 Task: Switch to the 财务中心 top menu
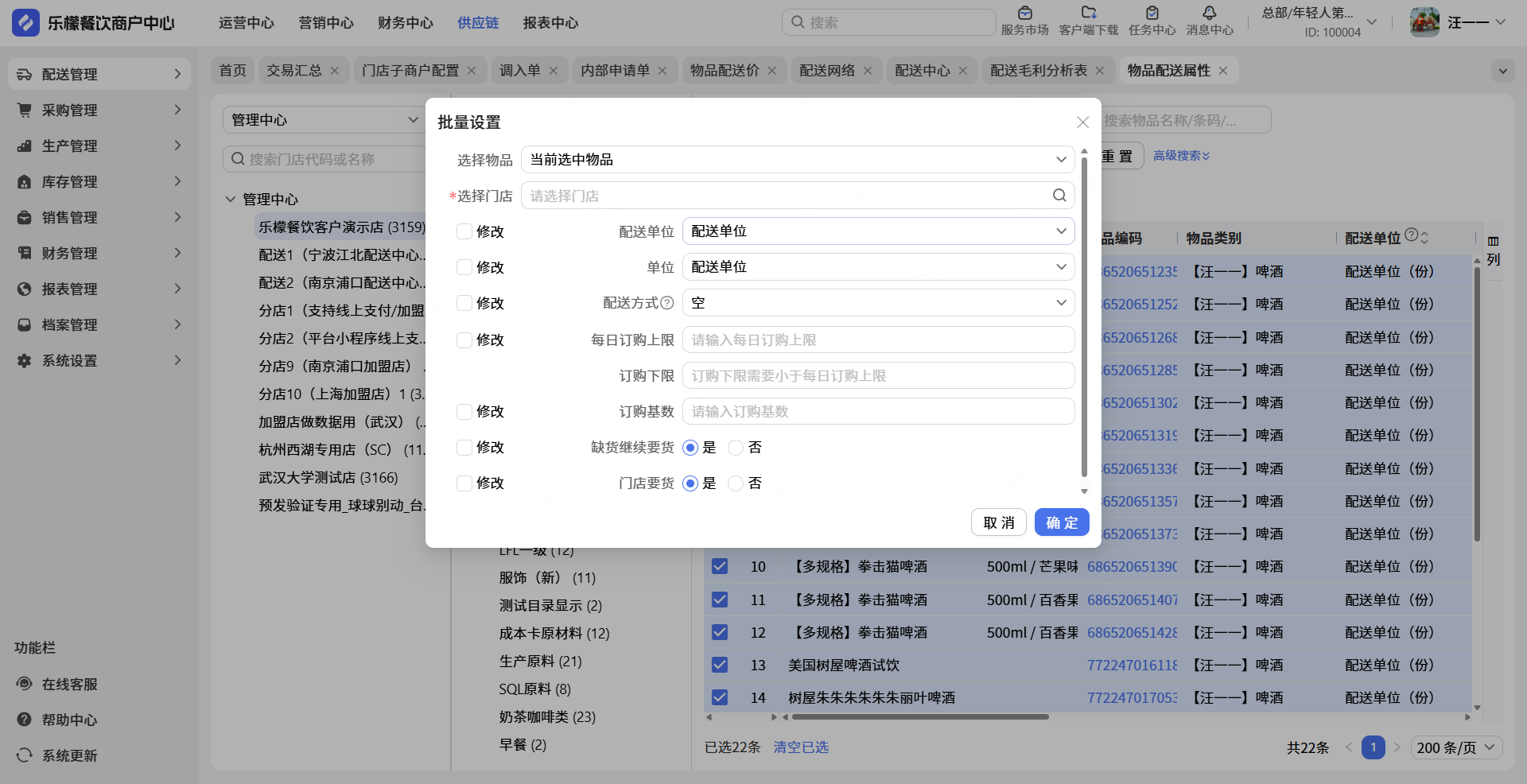click(x=405, y=23)
